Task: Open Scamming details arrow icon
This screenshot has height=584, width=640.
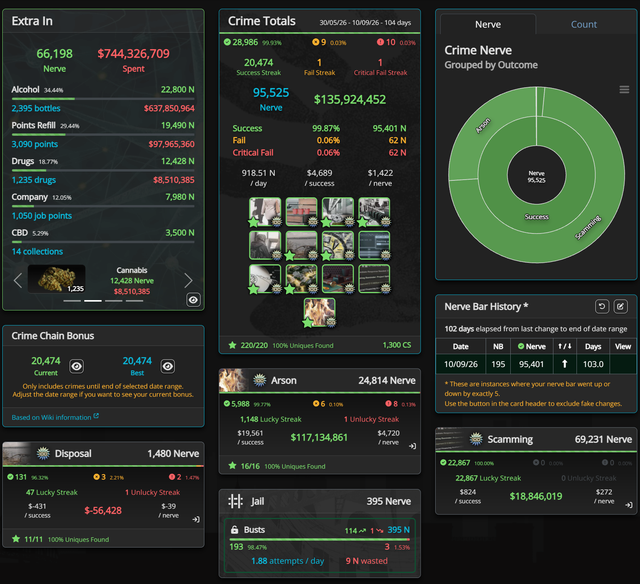Action: [629, 505]
